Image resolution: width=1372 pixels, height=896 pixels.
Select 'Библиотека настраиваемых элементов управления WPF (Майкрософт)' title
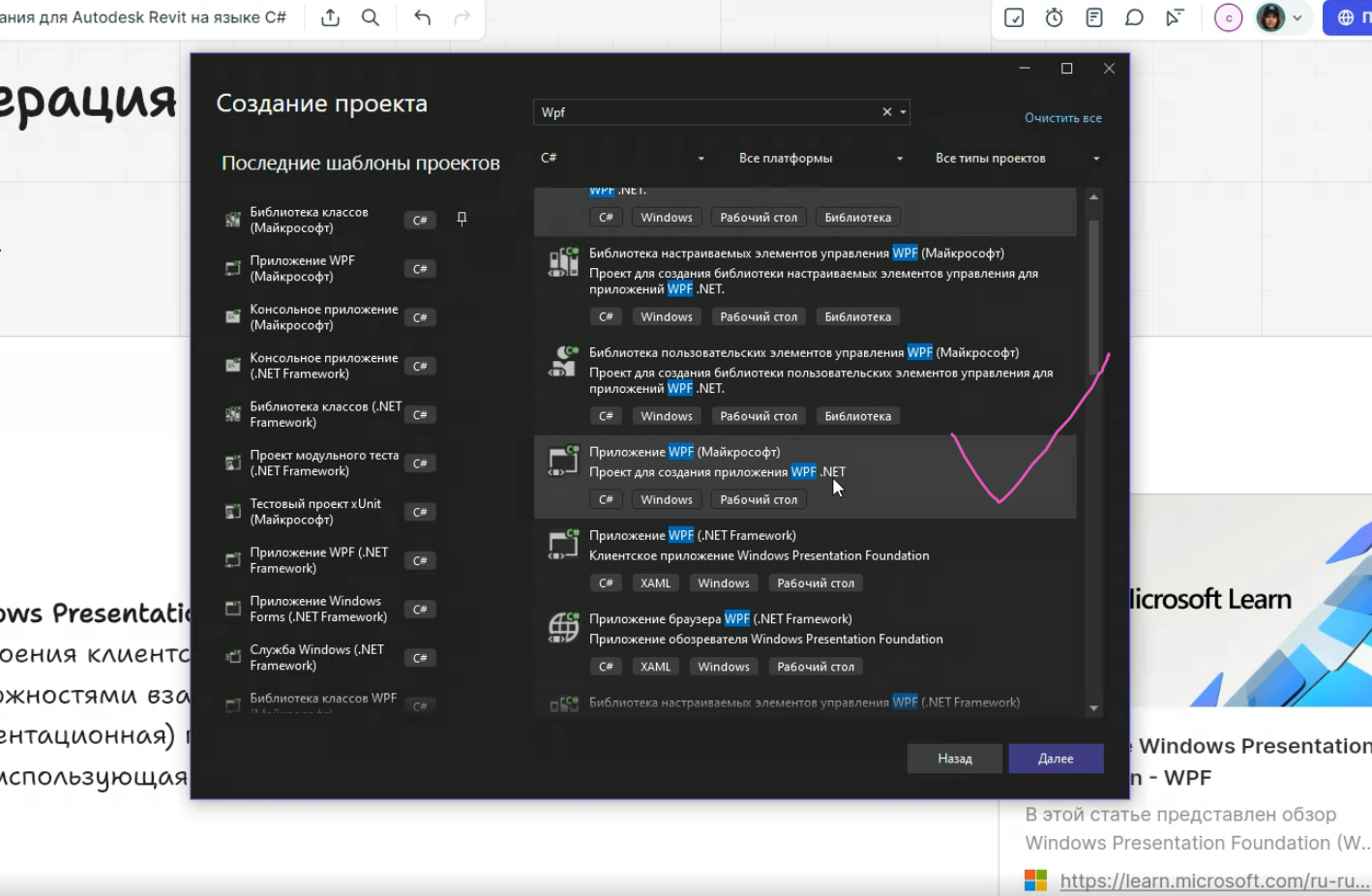click(x=796, y=253)
